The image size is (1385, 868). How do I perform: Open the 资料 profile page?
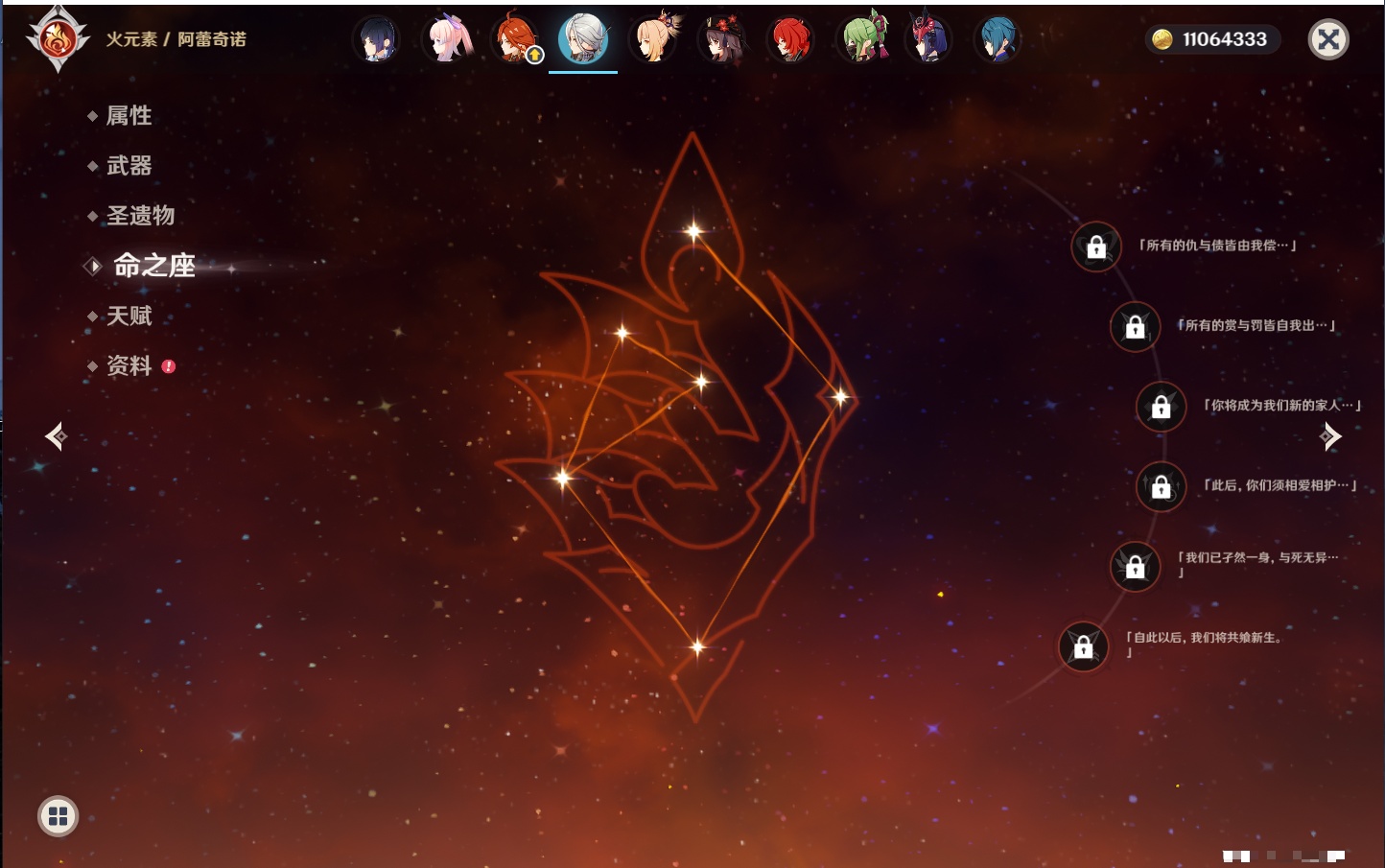tap(129, 365)
